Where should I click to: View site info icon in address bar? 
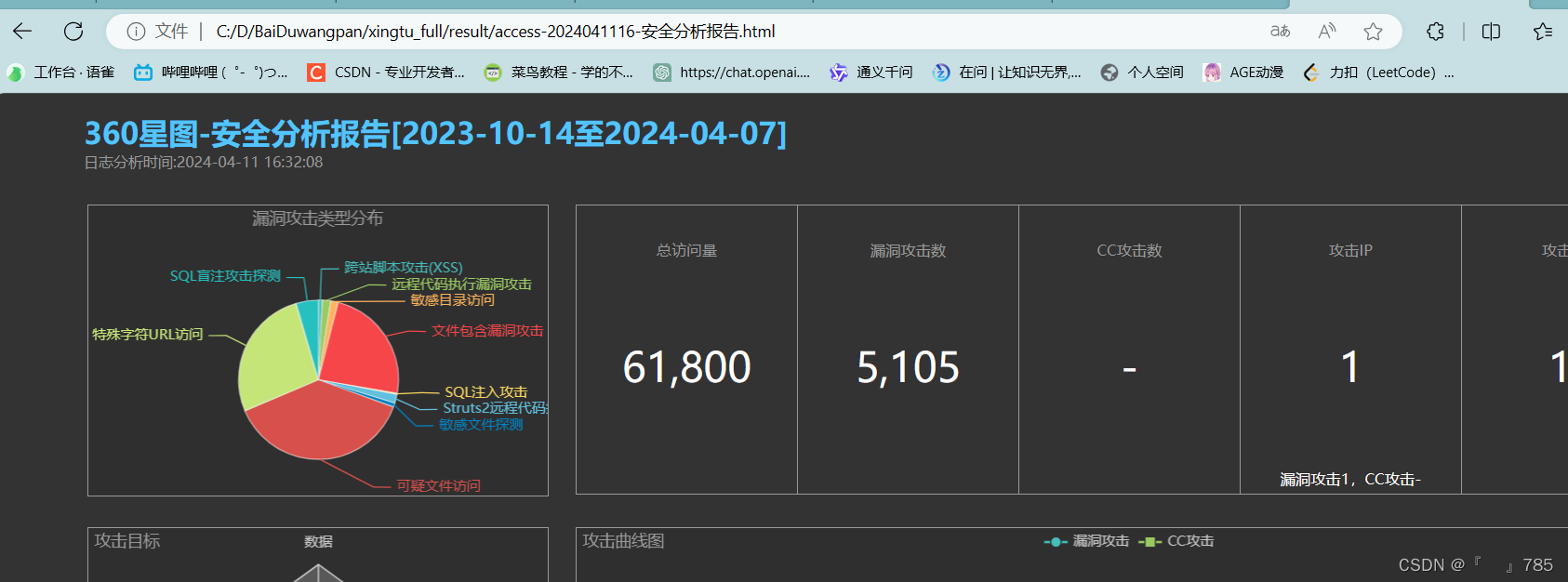(x=136, y=32)
